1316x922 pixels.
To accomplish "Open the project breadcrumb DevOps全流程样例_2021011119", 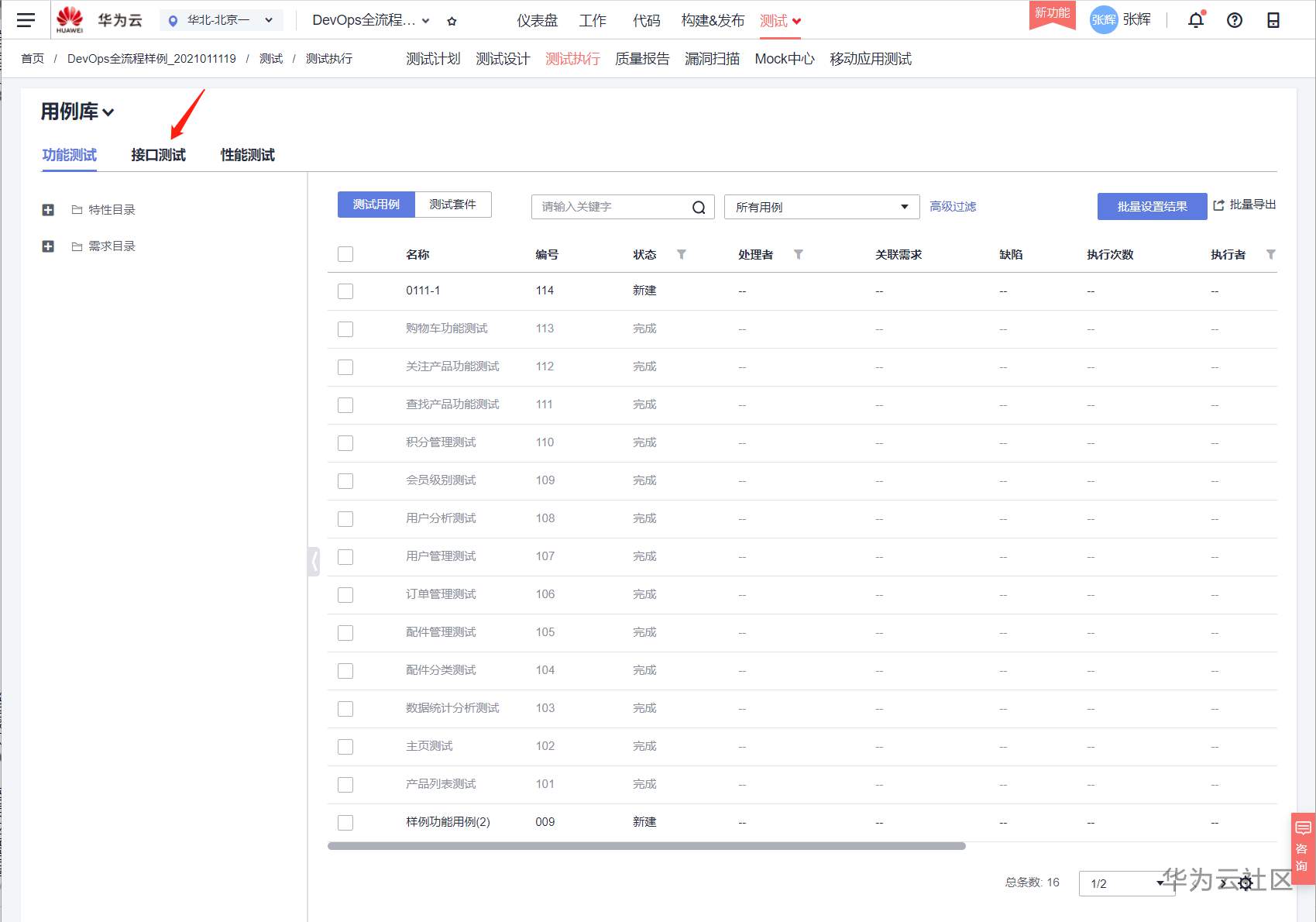I will tap(152, 59).
